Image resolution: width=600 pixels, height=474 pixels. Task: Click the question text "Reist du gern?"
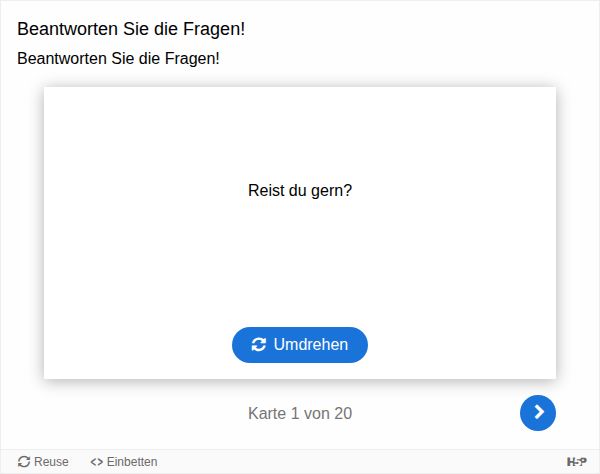coord(300,190)
